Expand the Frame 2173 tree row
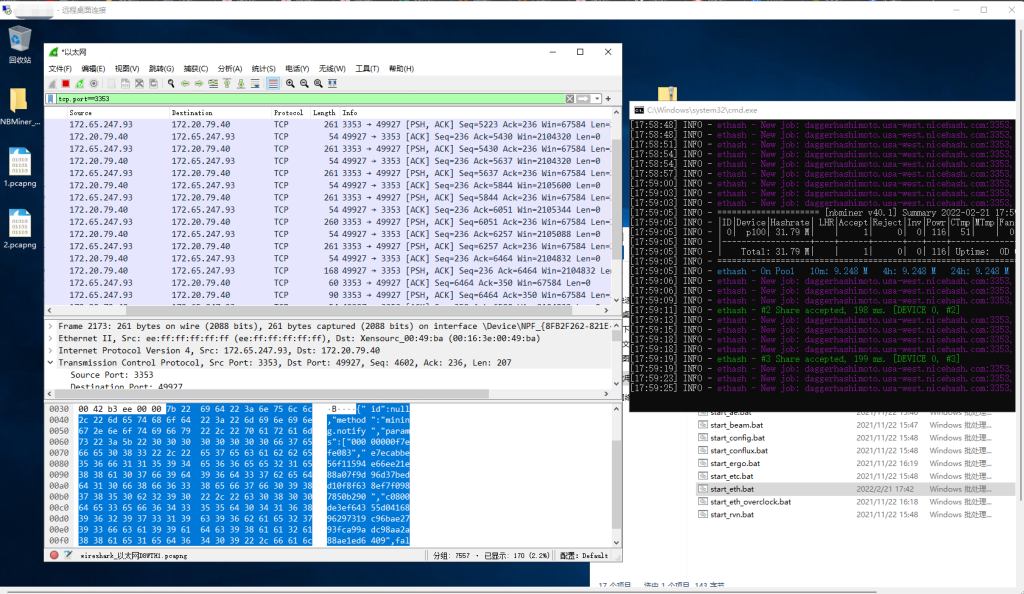 coord(52,326)
